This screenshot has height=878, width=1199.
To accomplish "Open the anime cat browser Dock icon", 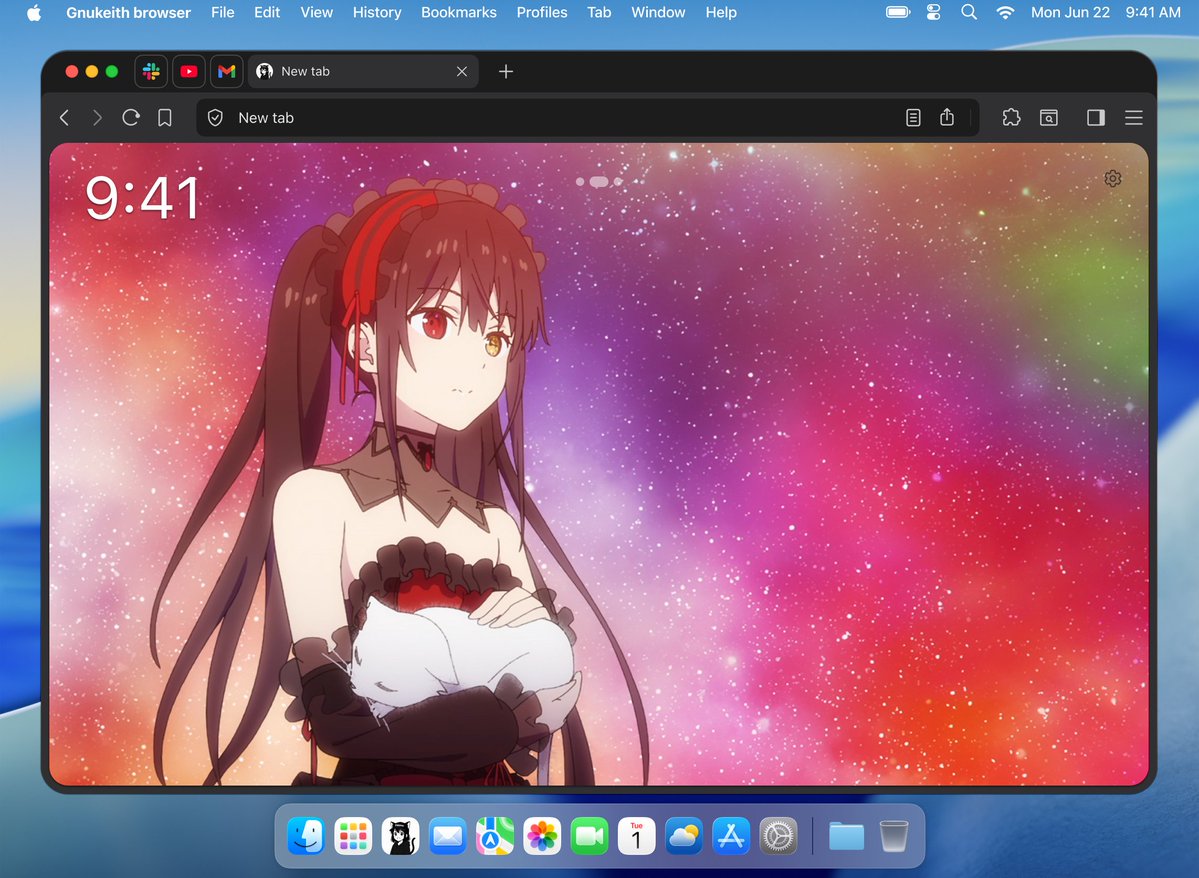I will 400,836.
